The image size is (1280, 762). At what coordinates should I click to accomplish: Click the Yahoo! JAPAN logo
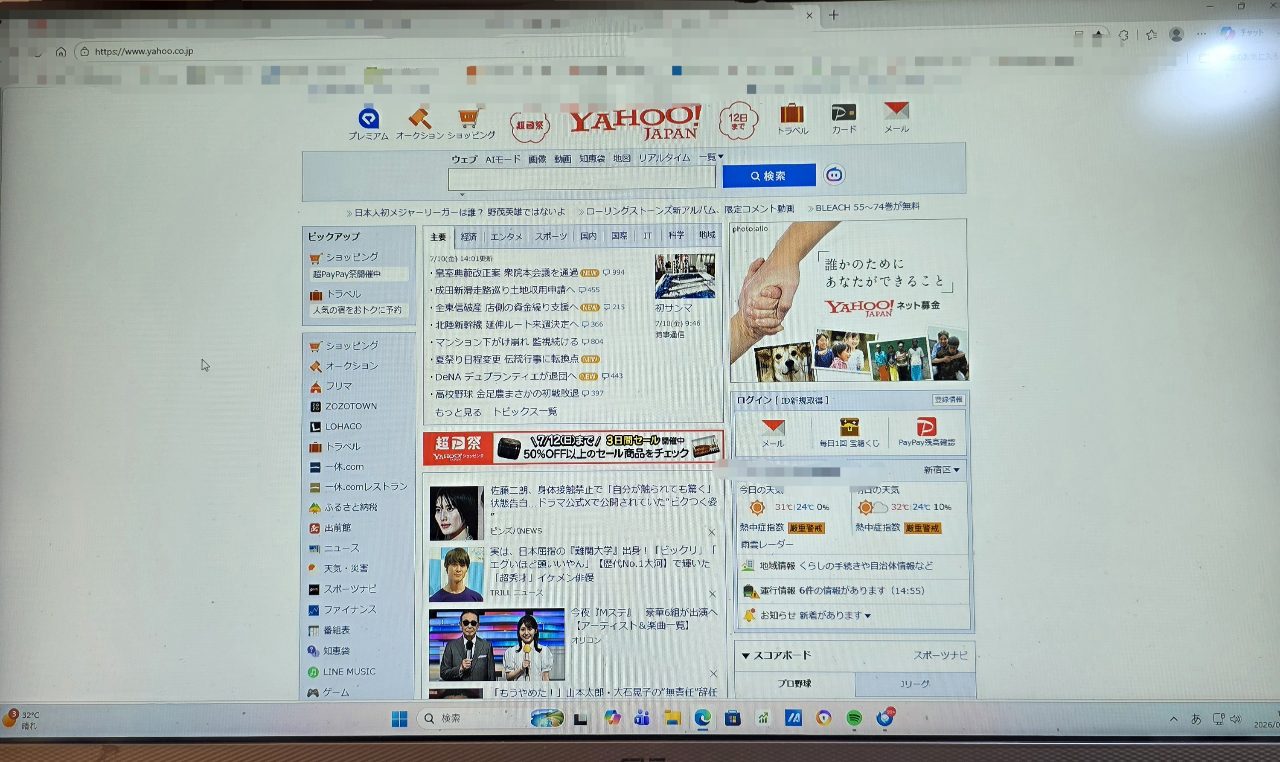click(635, 121)
